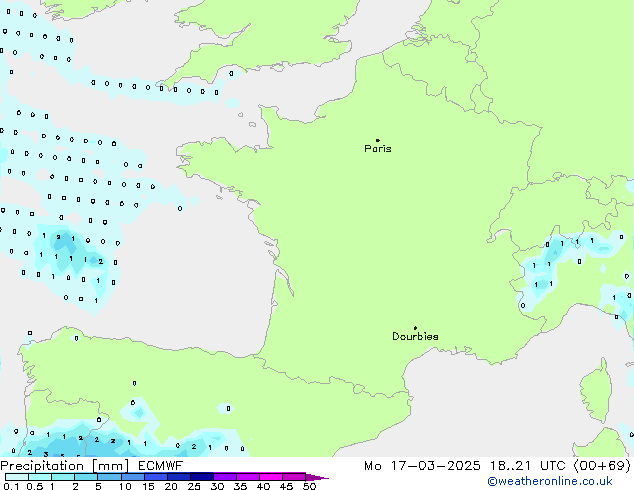
Task: Click the '10' legend scale label
Action: pyautogui.click(x=125, y=486)
